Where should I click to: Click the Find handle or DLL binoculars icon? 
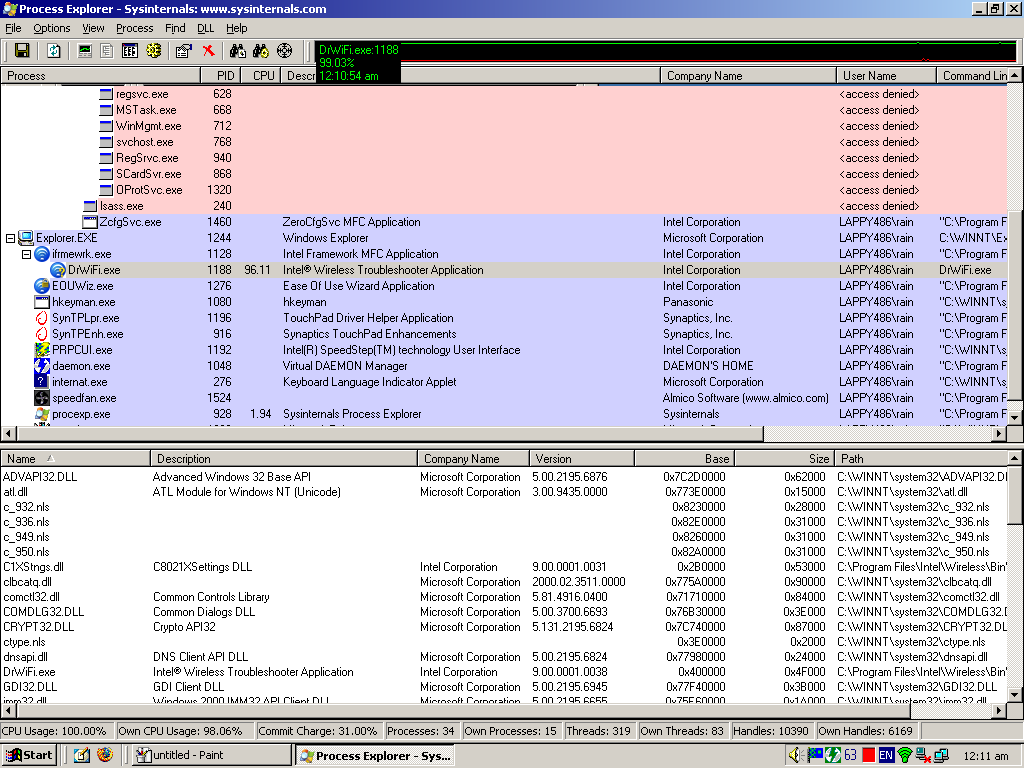pos(238,51)
